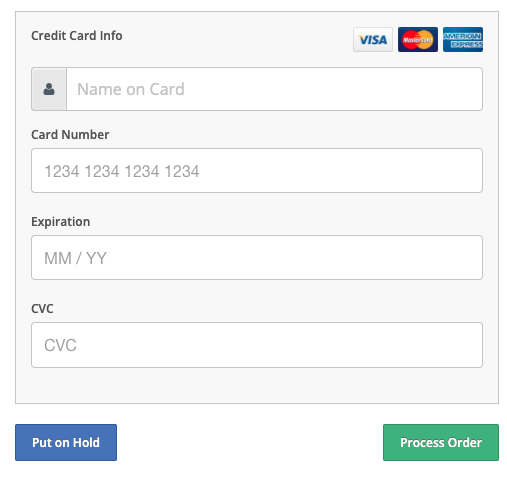Click the Expiration label text
This screenshot has height=480, width=507.
click(x=61, y=222)
